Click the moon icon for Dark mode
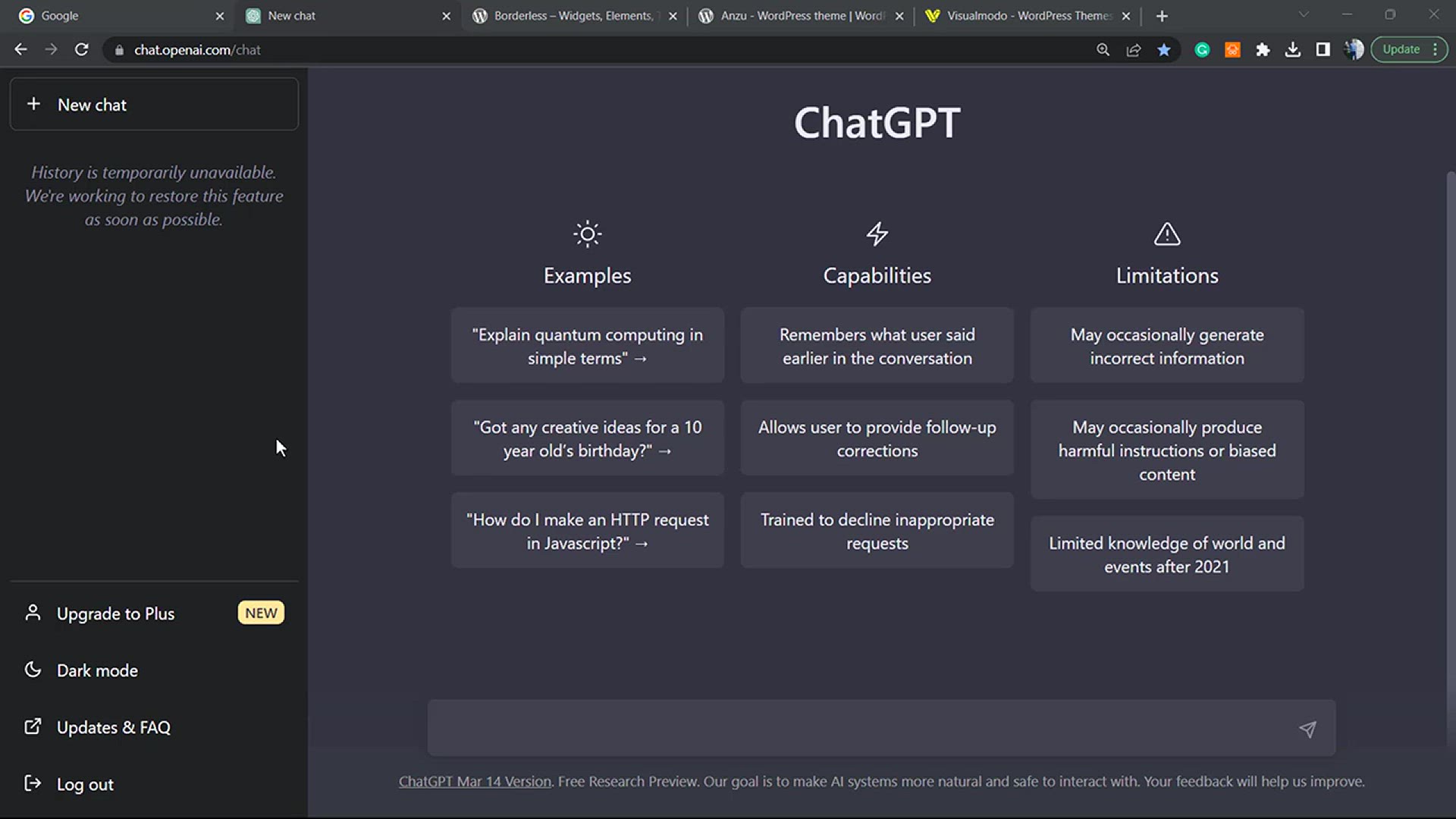Image resolution: width=1456 pixels, height=819 pixels. point(33,670)
